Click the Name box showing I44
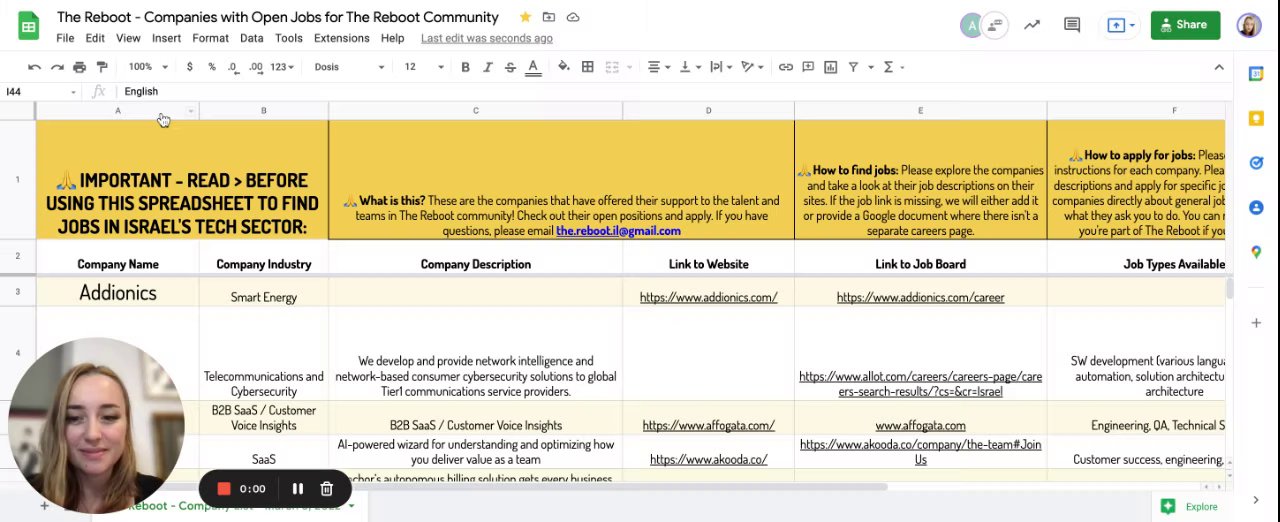Image resolution: width=1280 pixels, height=522 pixels. (40, 91)
